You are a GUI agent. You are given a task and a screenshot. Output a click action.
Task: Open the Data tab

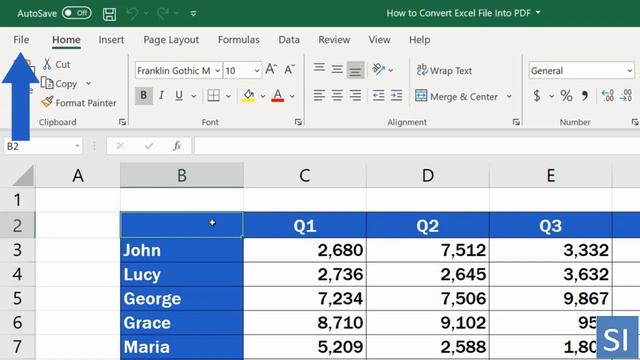pyautogui.click(x=289, y=40)
